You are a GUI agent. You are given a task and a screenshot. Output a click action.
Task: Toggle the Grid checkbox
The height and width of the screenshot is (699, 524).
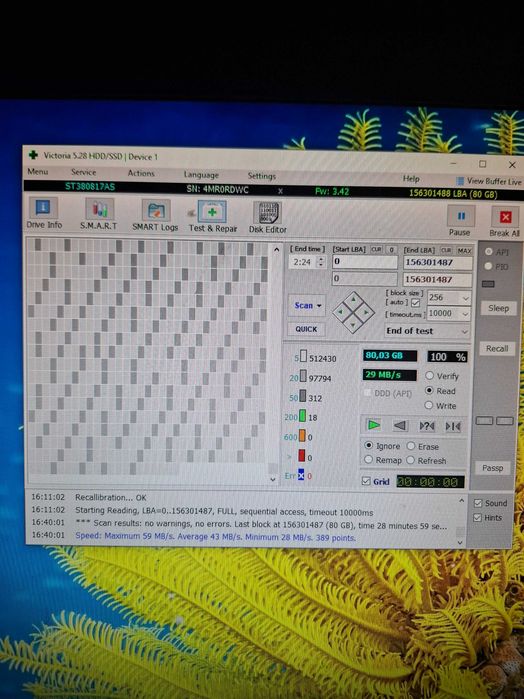tap(366, 481)
